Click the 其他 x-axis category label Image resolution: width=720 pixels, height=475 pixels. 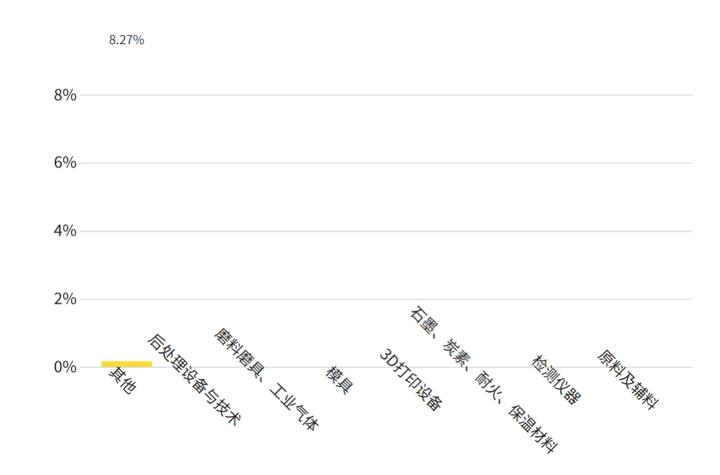[x=121, y=382]
